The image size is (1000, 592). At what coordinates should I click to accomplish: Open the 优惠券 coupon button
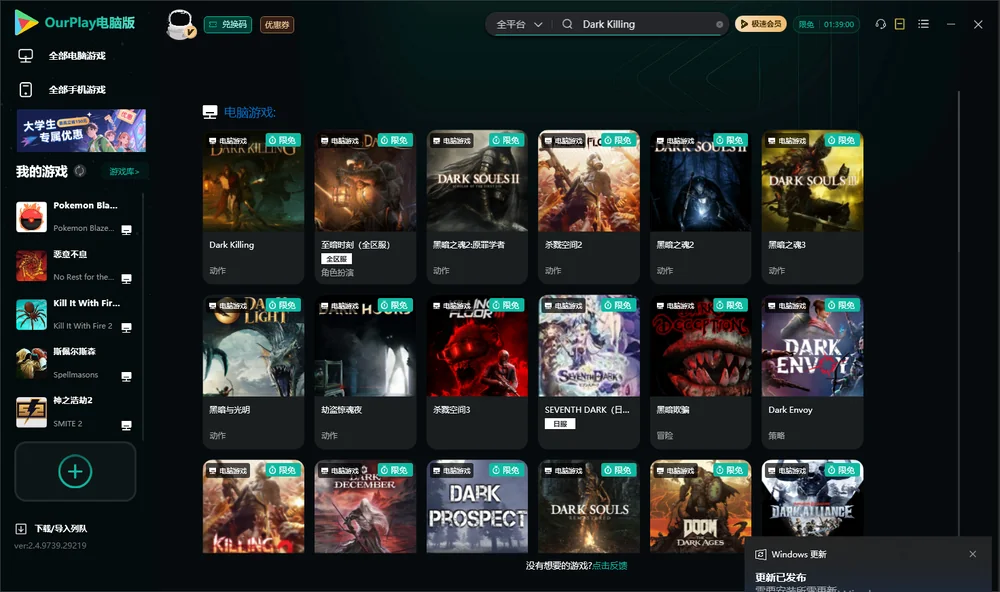point(277,24)
